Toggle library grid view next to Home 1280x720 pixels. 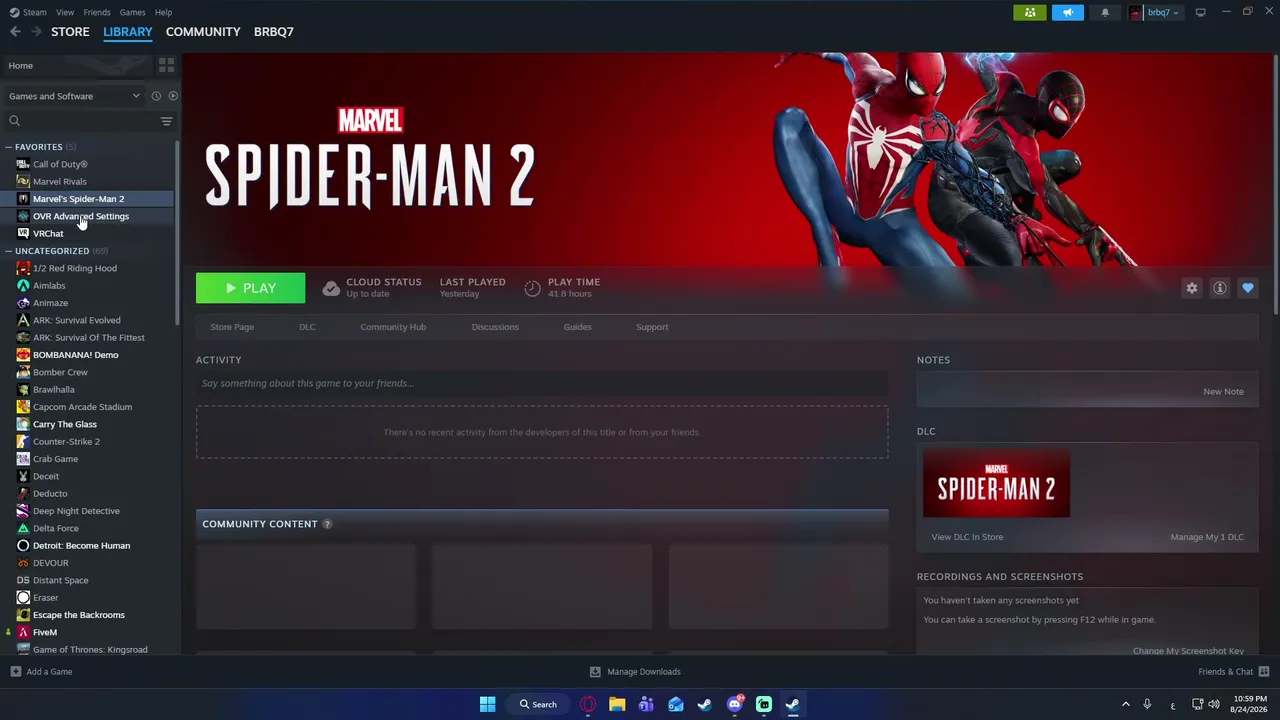[166, 65]
